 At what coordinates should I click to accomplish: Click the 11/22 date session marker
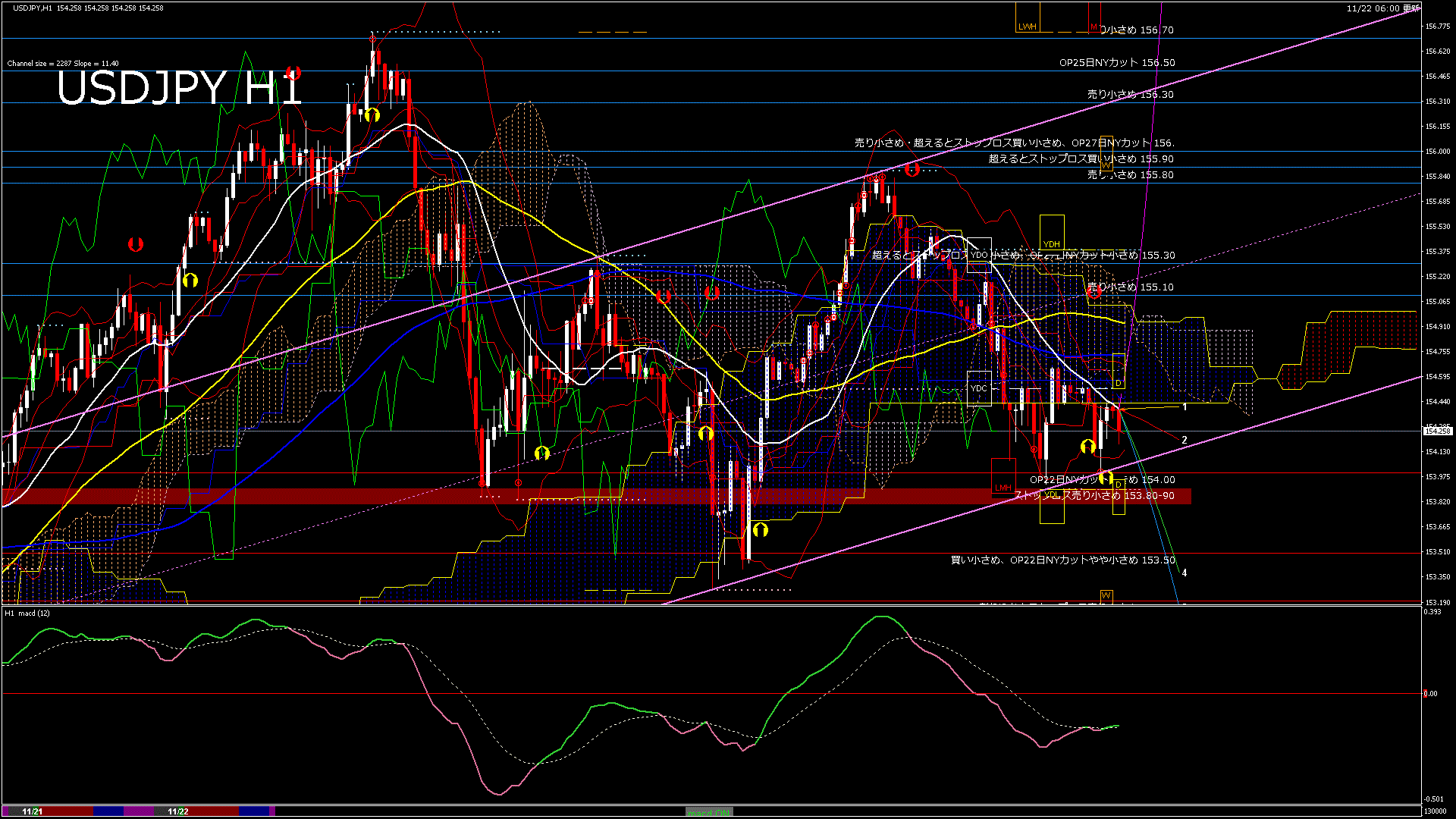click(x=177, y=811)
